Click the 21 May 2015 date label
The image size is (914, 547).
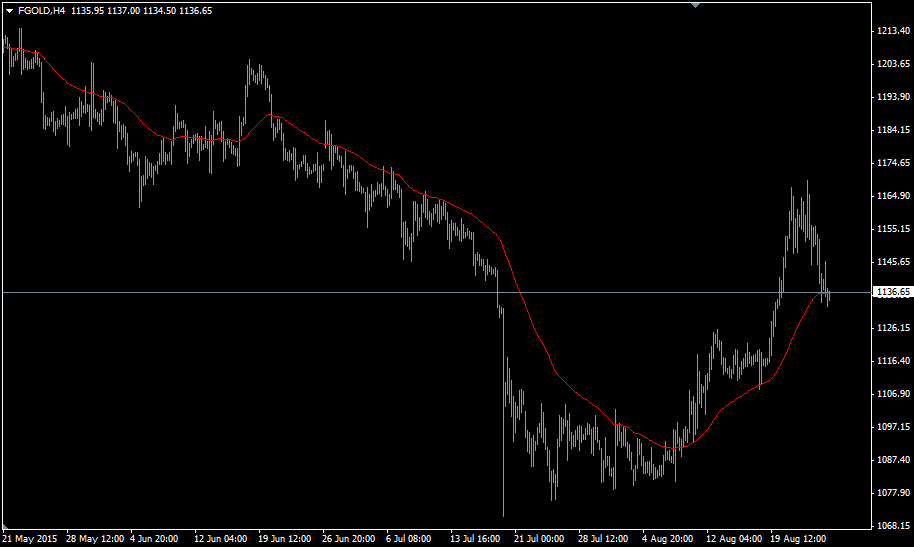(30, 539)
